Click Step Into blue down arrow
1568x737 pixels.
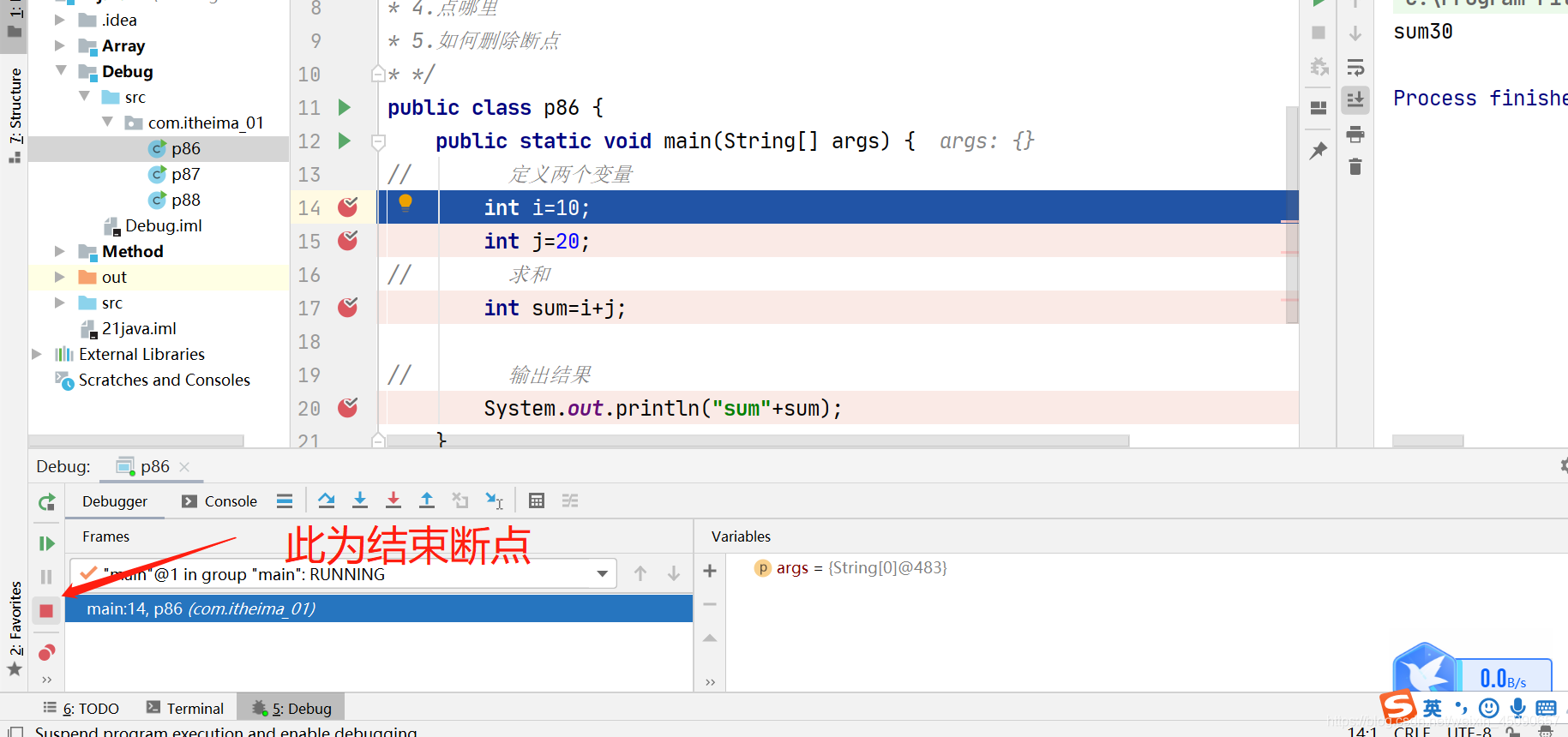pos(360,500)
